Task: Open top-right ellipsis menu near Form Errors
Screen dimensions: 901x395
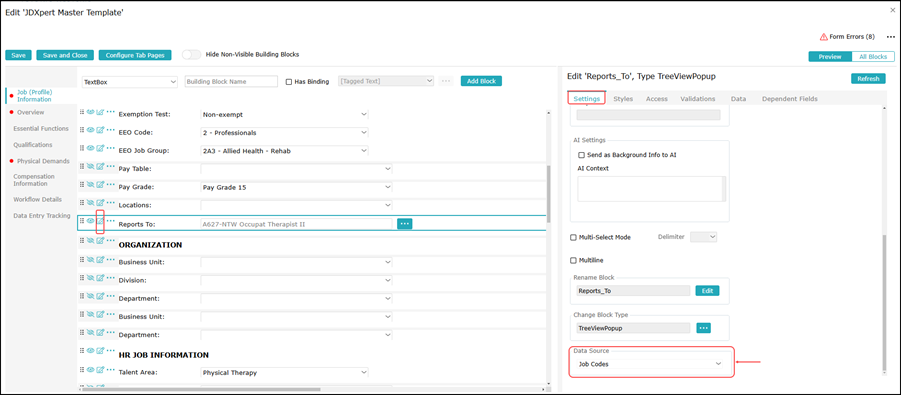Action: tap(891, 37)
